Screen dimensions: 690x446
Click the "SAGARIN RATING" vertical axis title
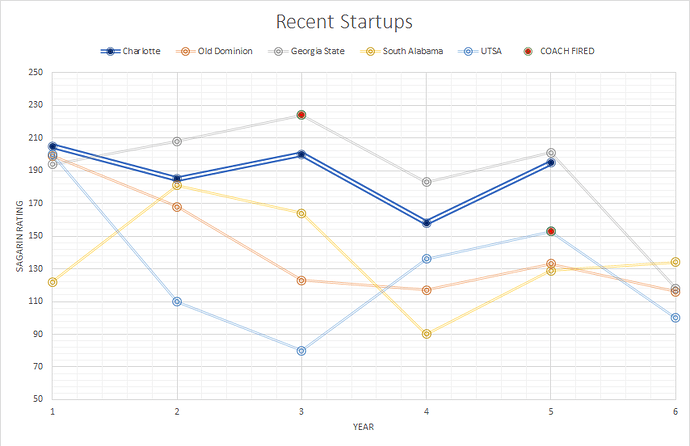coord(17,236)
